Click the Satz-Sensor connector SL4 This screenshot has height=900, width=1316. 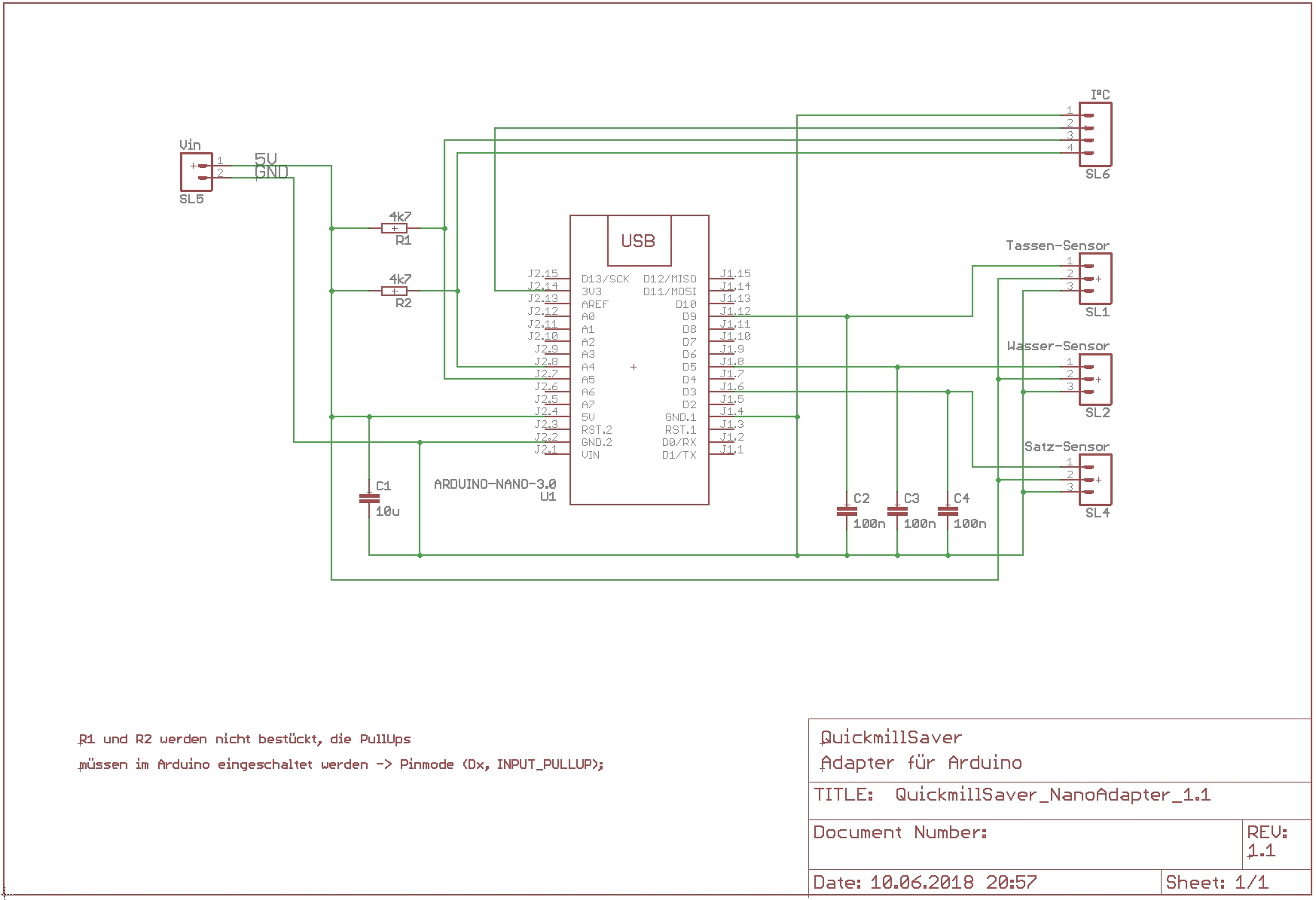pos(1095,480)
